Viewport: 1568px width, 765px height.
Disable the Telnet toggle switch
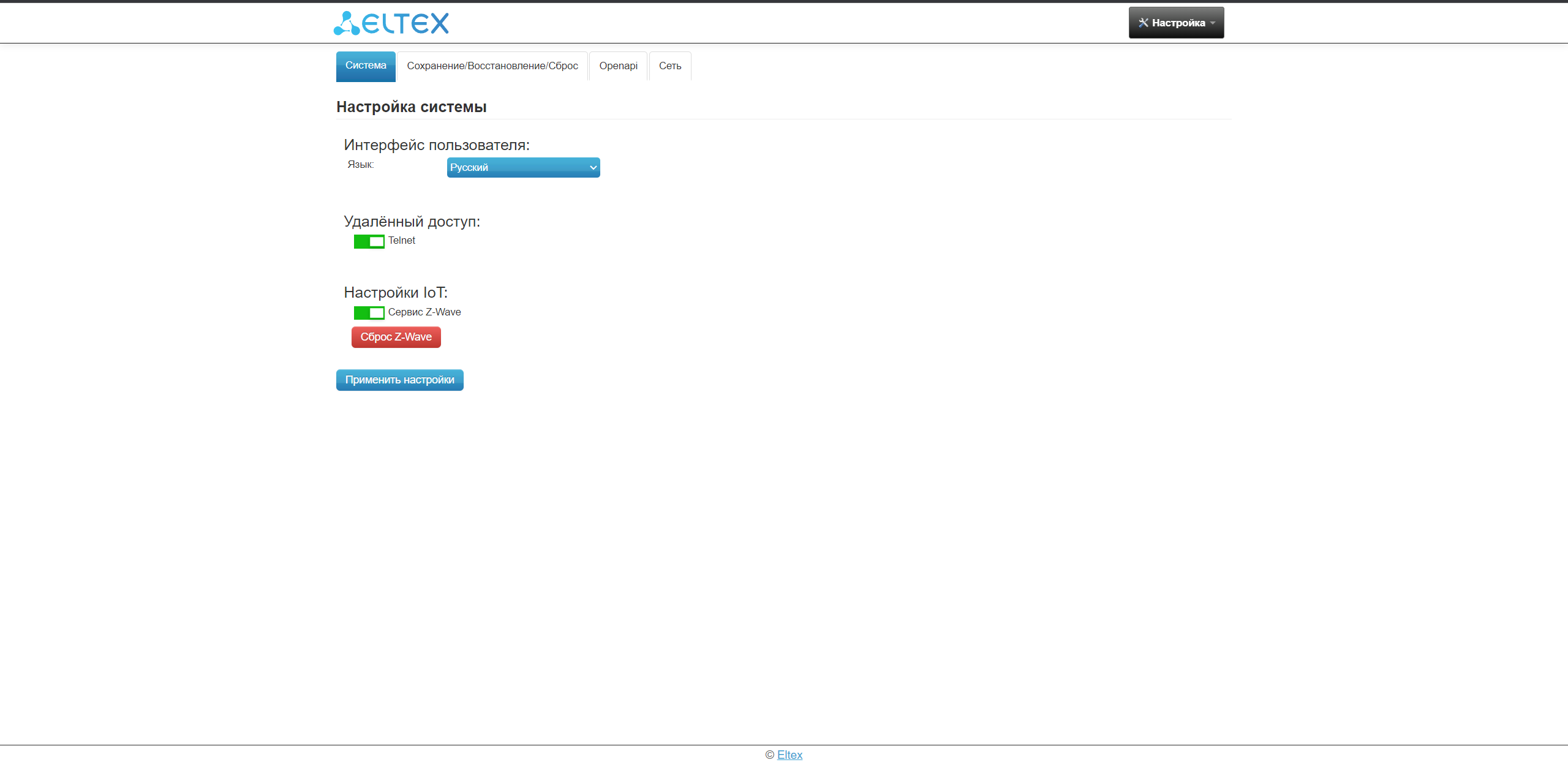[x=369, y=241]
